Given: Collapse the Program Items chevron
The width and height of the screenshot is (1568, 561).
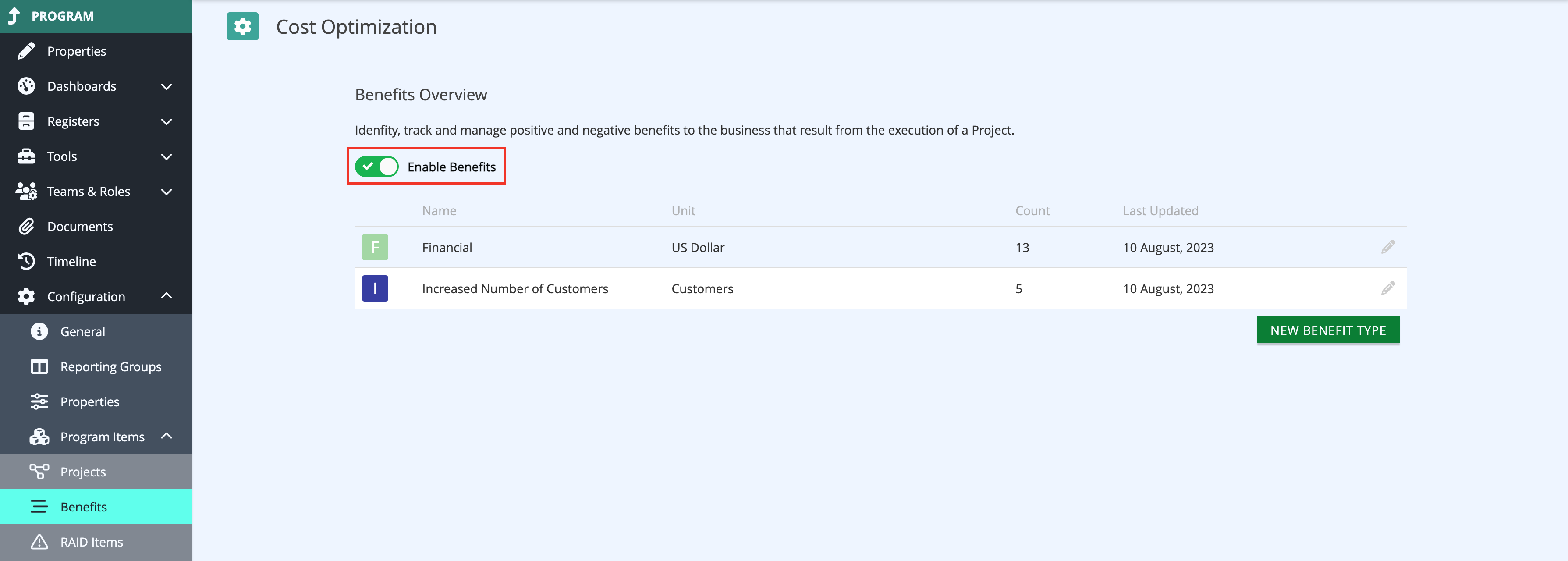Looking at the screenshot, I should click(166, 436).
